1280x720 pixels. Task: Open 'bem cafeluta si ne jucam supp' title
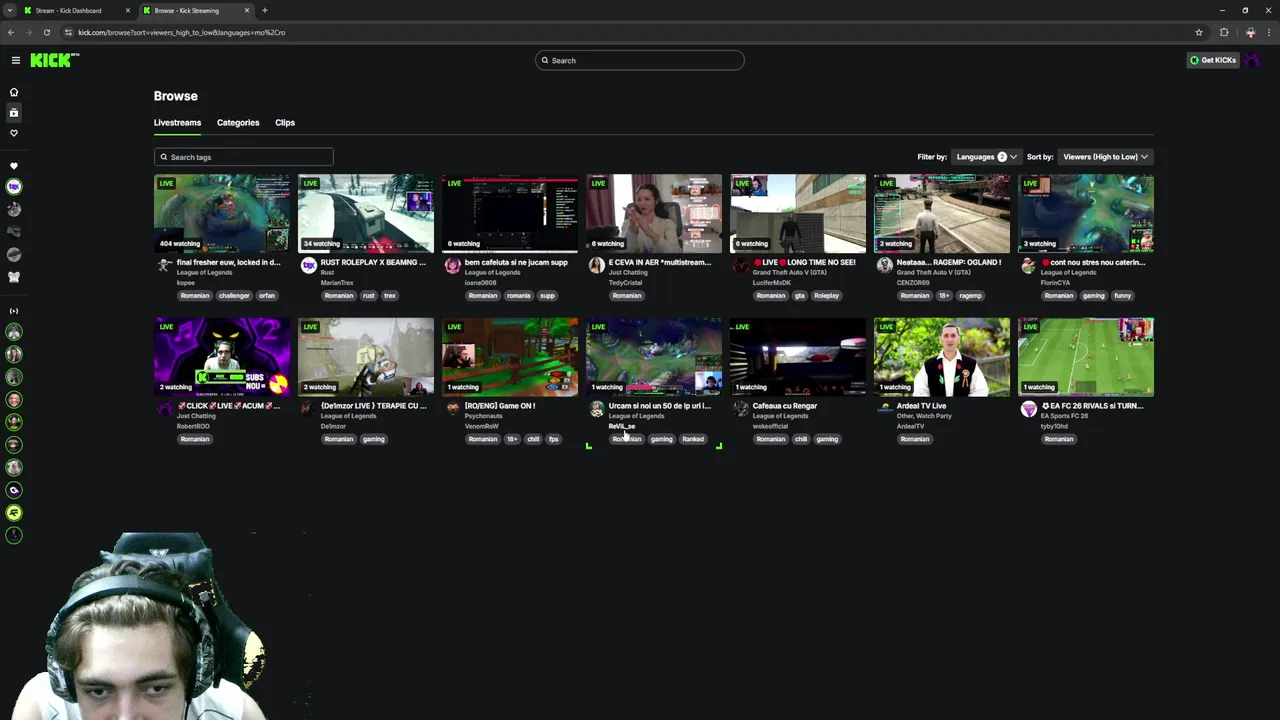tap(516, 262)
